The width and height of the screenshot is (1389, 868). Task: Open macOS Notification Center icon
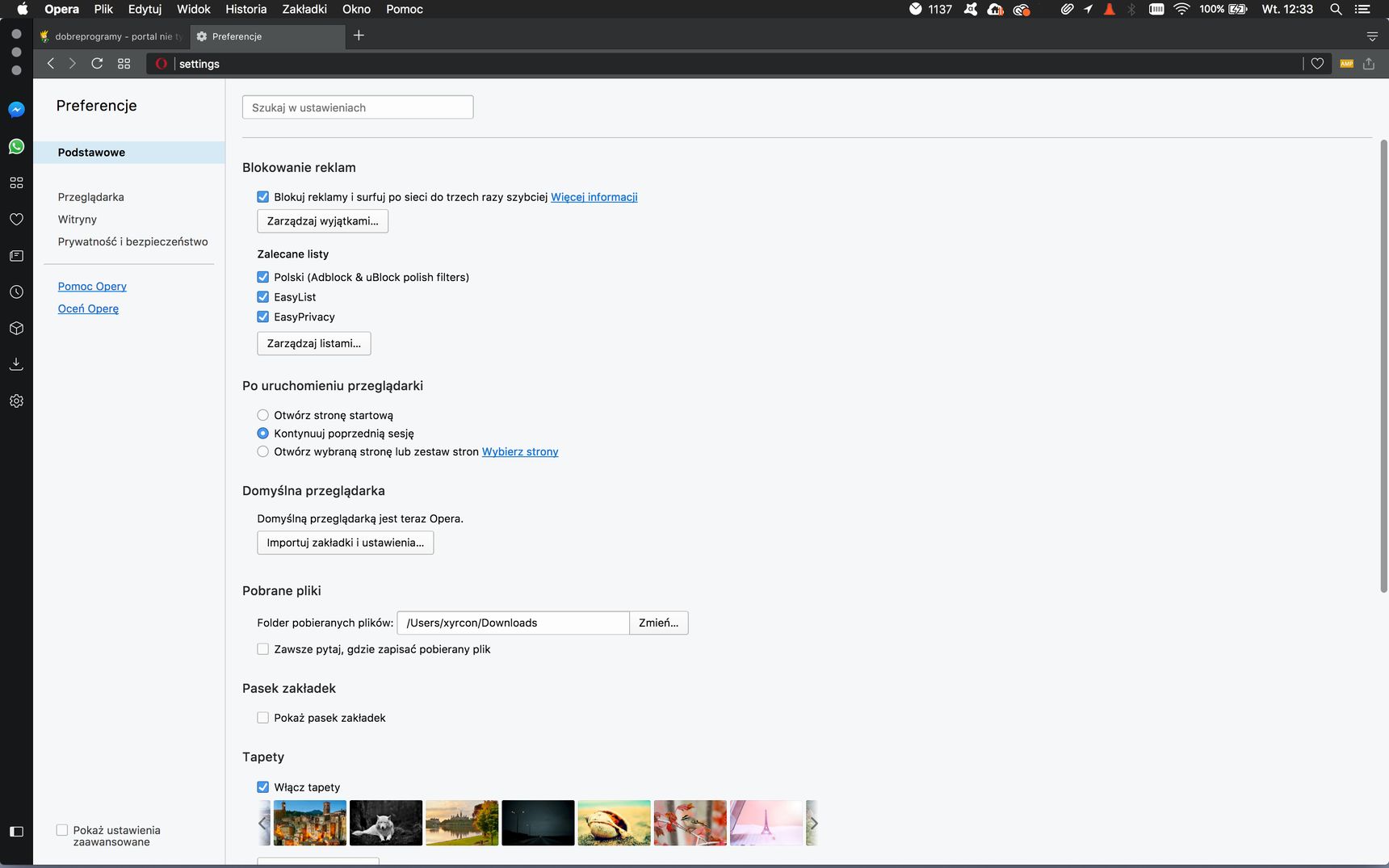click(1363, 9)
